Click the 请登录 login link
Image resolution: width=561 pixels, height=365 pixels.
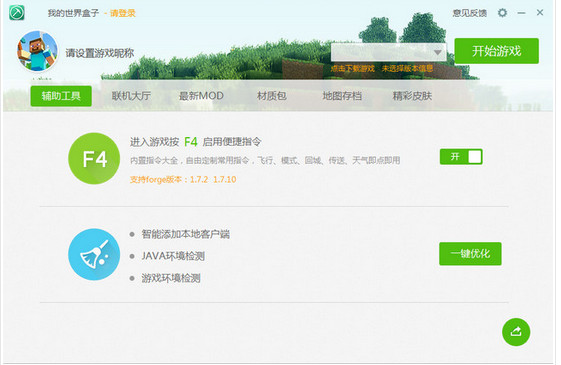(x=123, y=13)
